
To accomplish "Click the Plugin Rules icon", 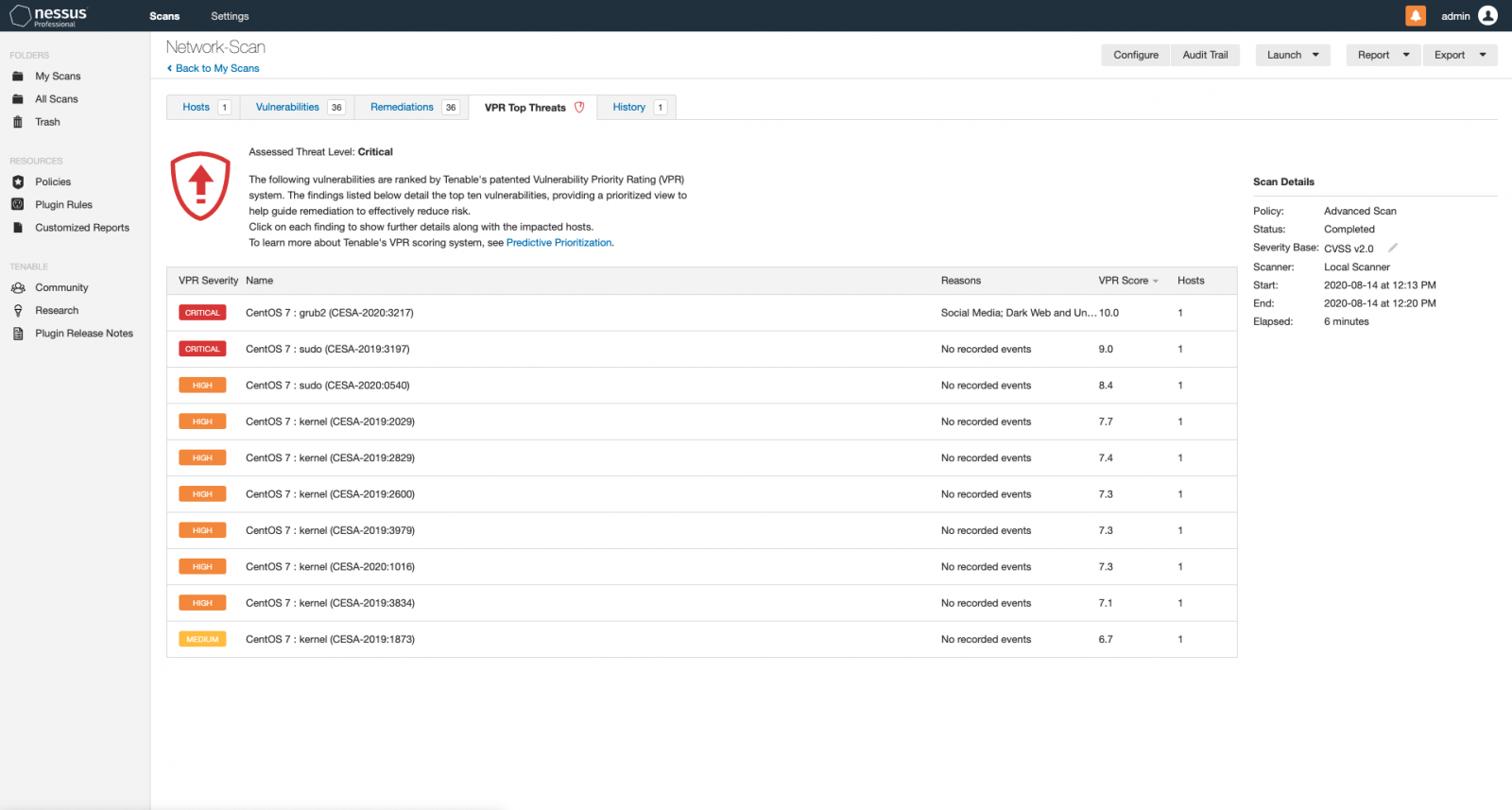I will (18, 204).
